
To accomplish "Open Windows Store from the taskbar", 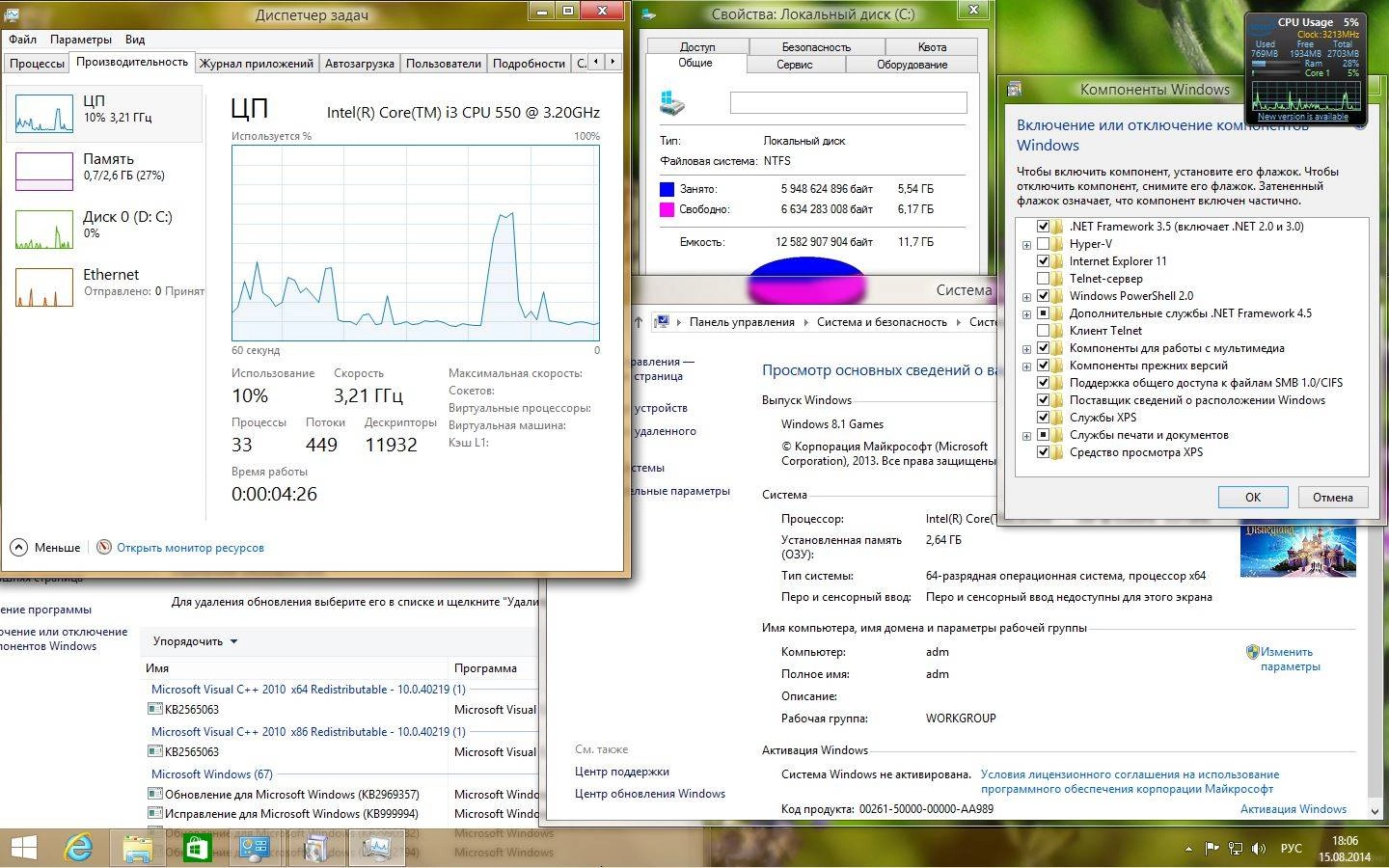I will tap(197, 849).
